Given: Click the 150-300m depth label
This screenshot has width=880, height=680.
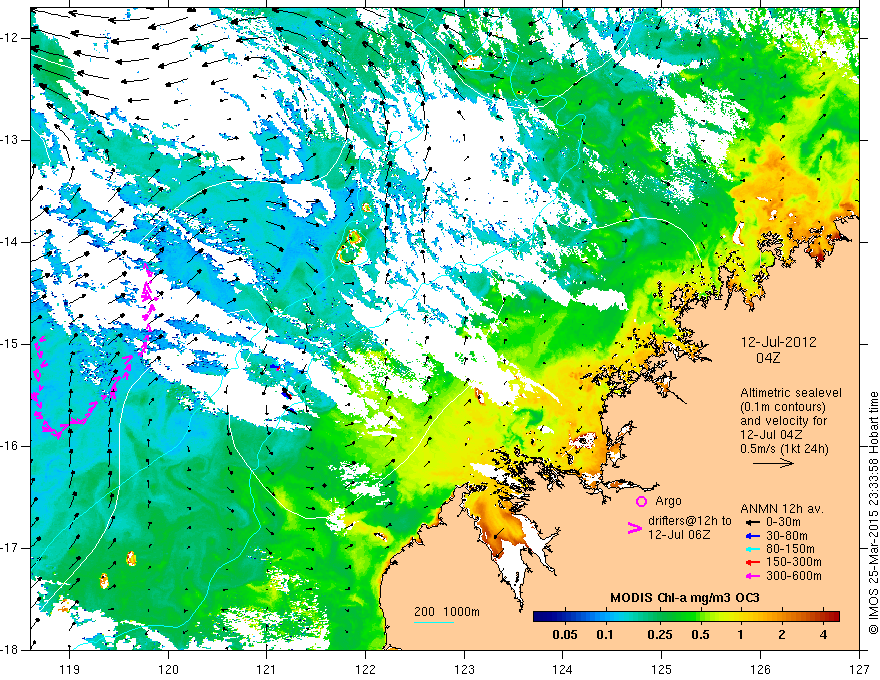Looking at the screenshot, I should click(x=794, y=563).
